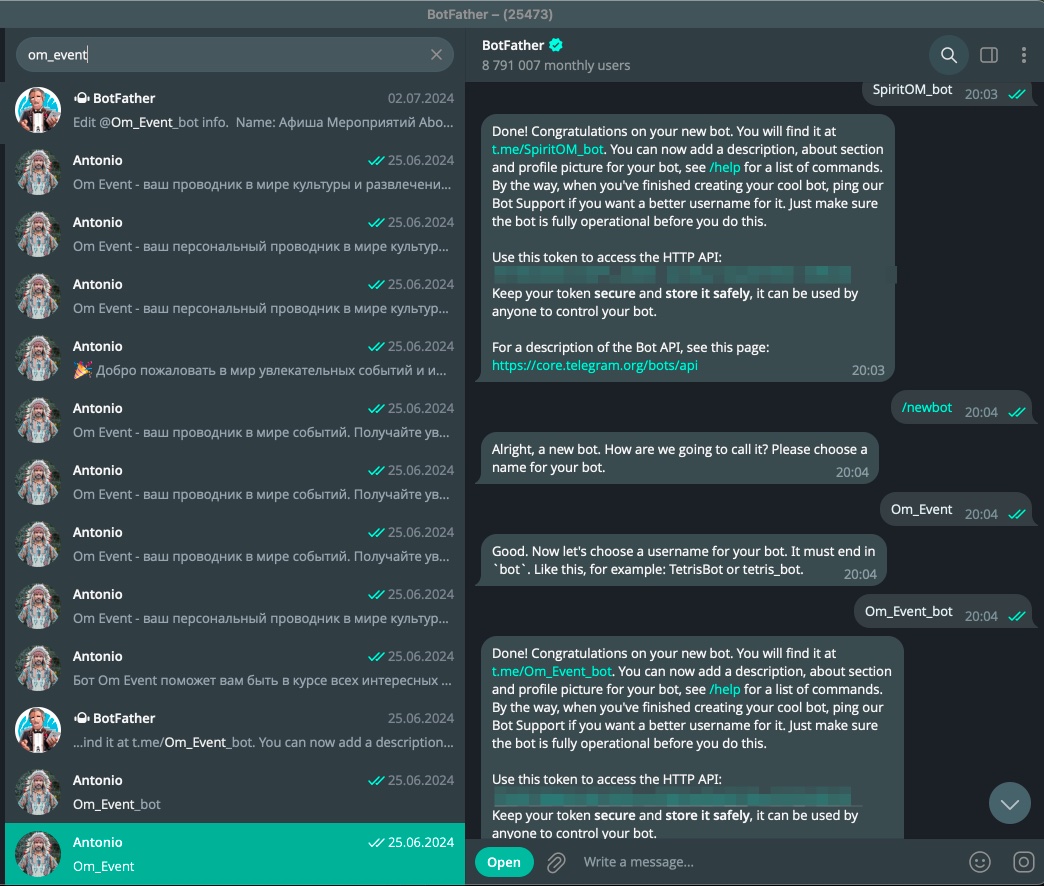Focus the Write a message field
This screenshot has height=886, width=1044.
point(766,862)
